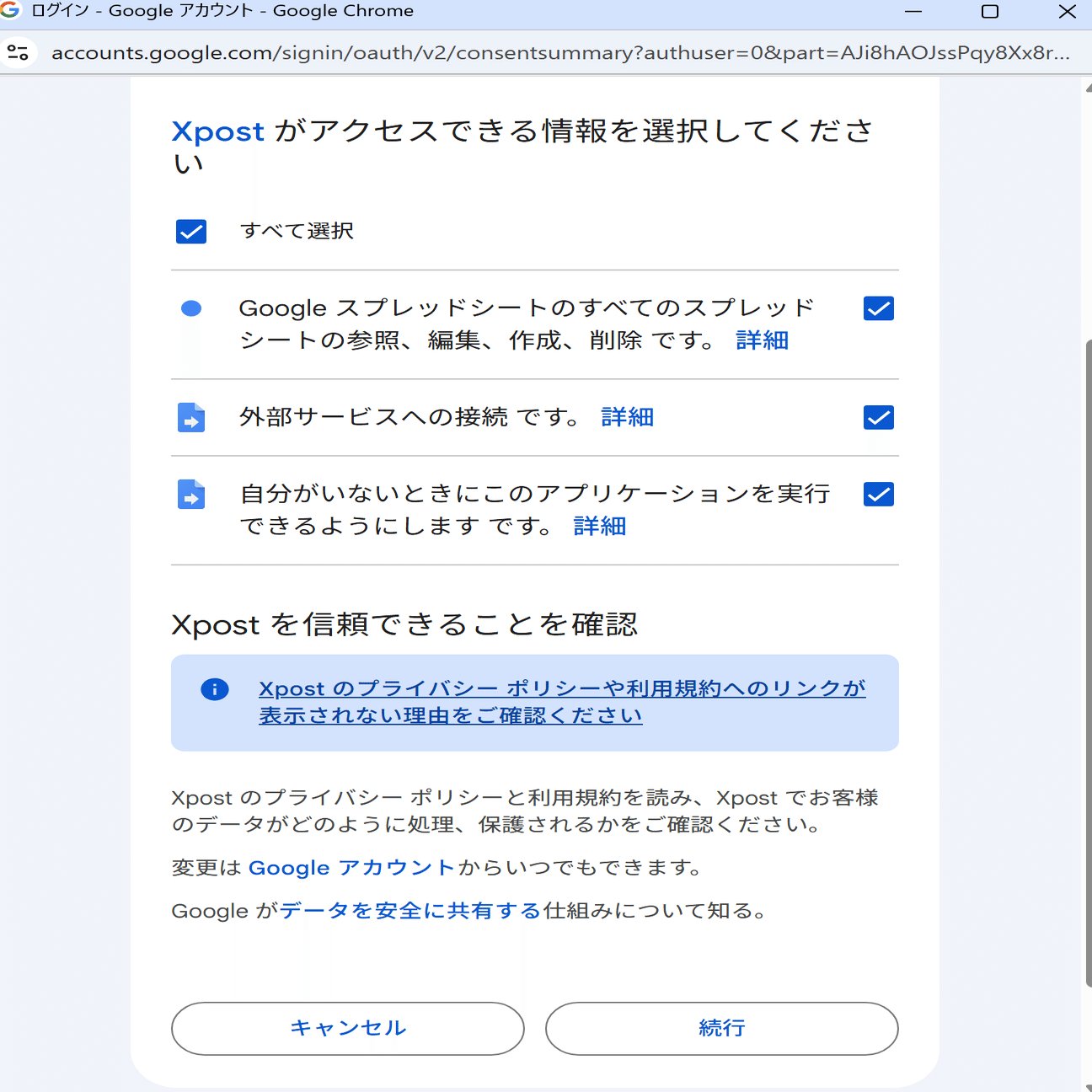The height and width of the screenshot is (1092, 1092).
Task: Click the Google Sheets permission icon
Action: [x=190, y=308]
